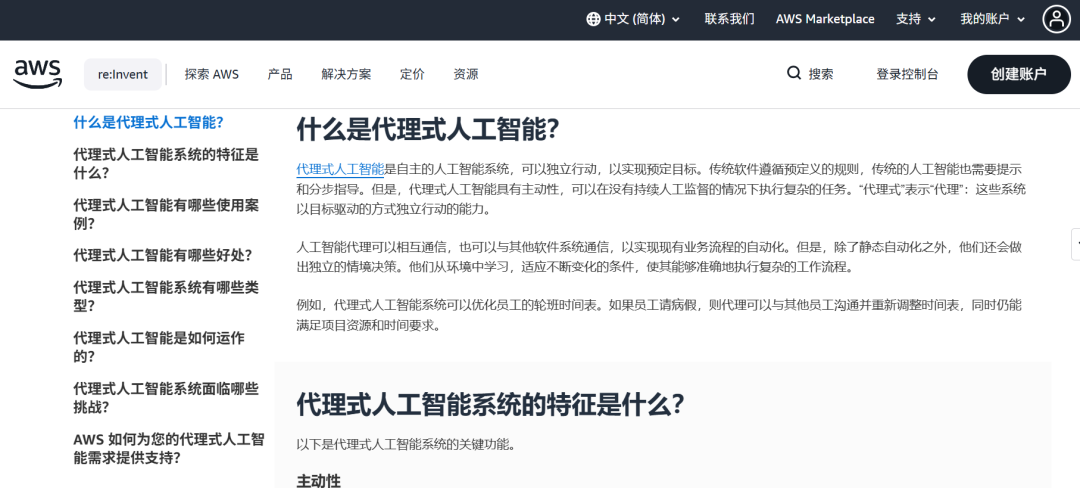The height and width of the screenshot is (488, 1080).
Task: Click the globe language icon
Action: [592, 19]
